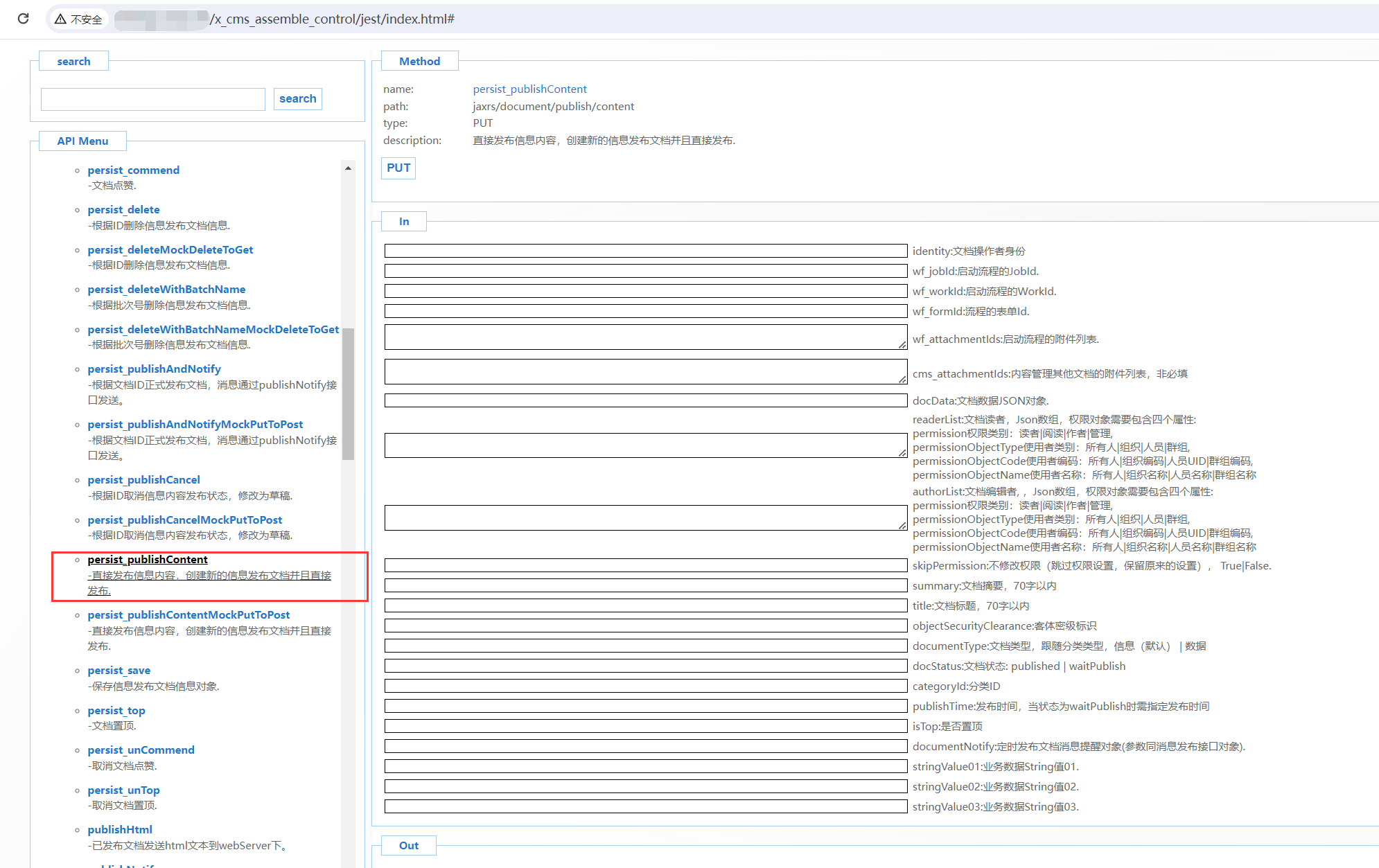Select persist_publishAndNotify in API menu
Viewport: 1379px width, 868px height.
click(x=154, y=369)
